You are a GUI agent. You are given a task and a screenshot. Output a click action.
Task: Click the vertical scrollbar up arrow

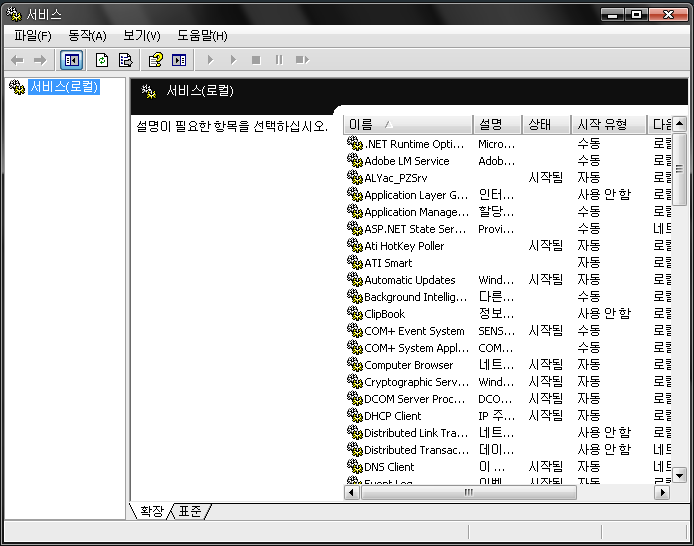679,124
